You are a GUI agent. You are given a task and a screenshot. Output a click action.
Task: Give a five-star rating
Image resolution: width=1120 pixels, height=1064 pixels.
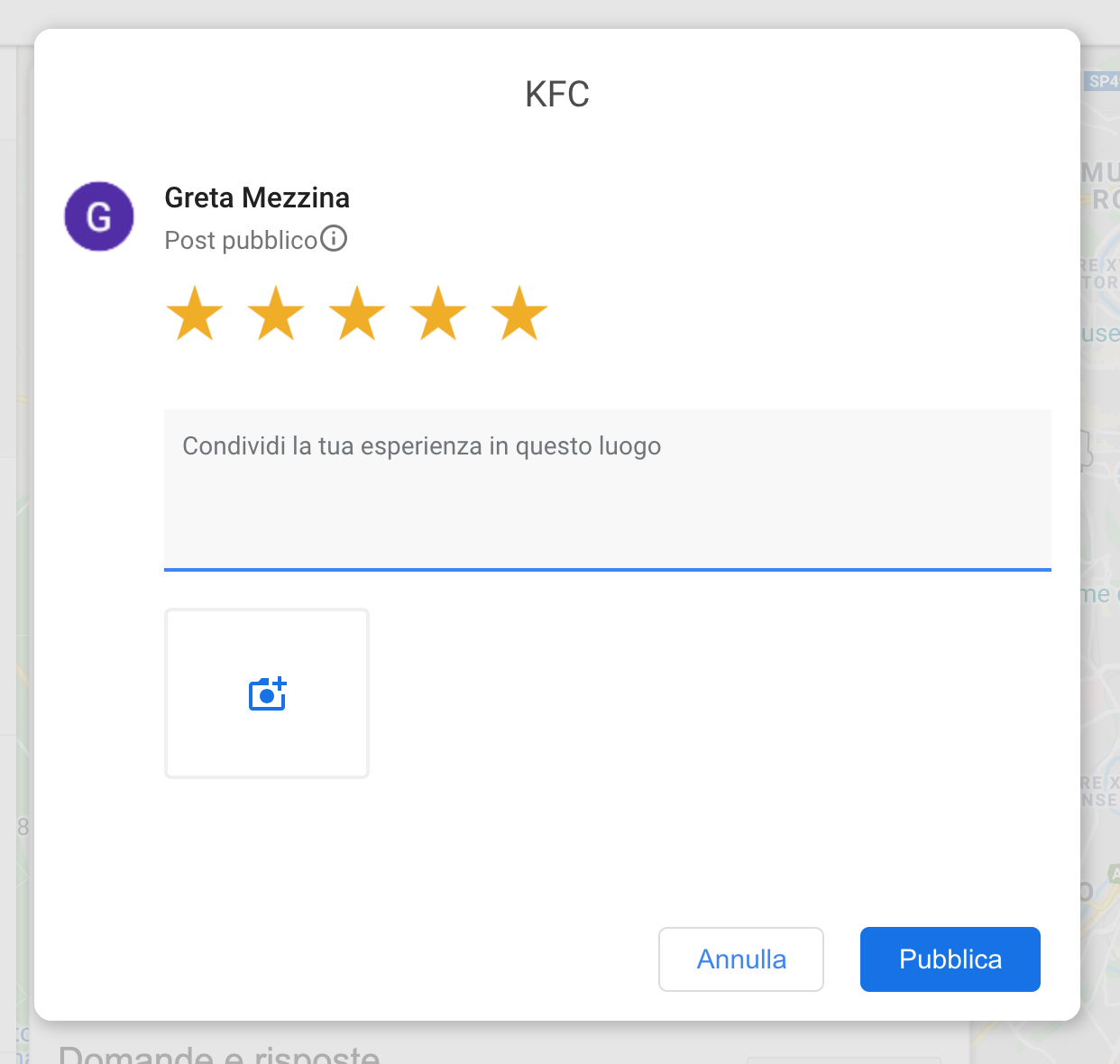point(519,314)
